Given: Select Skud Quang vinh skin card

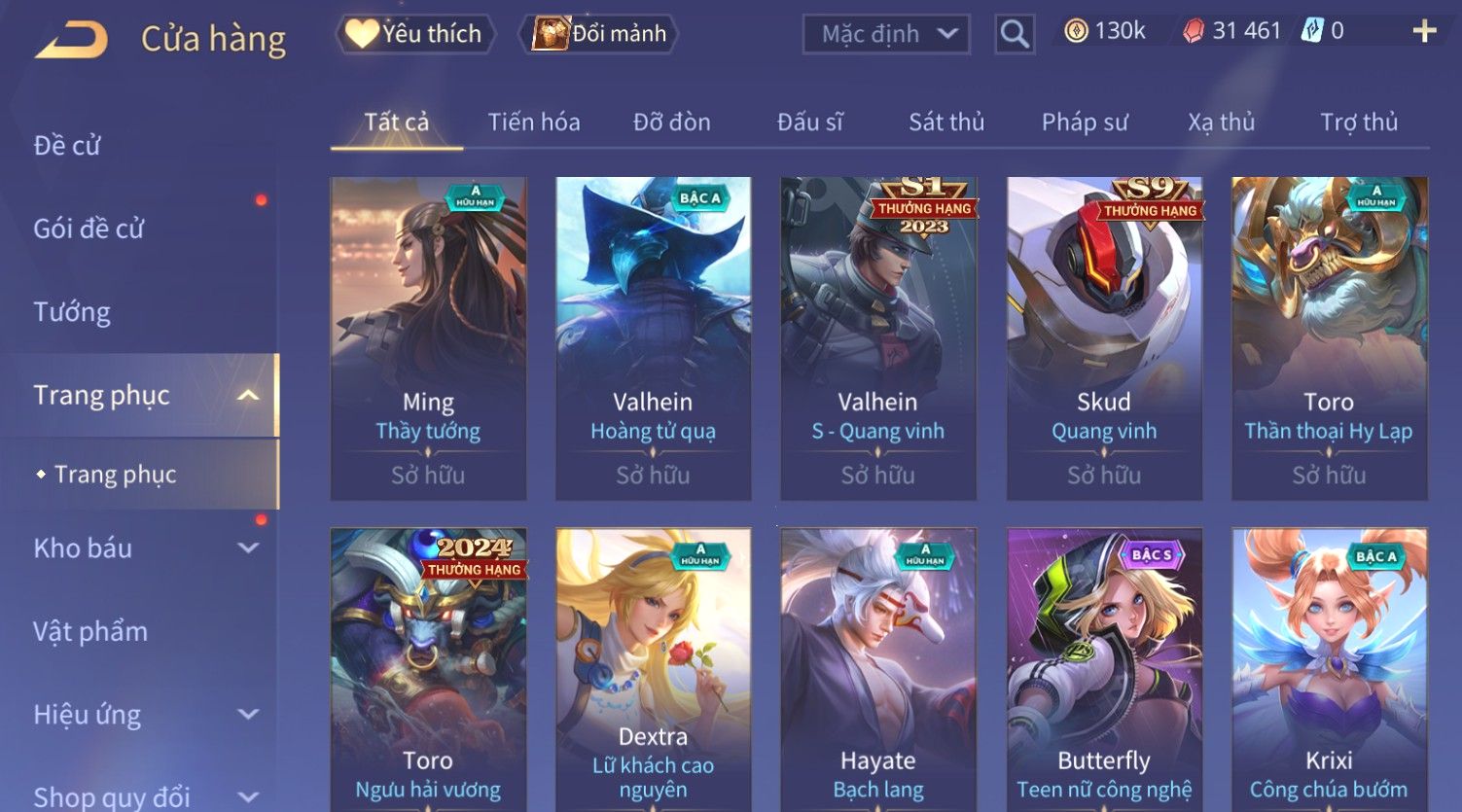Looking at the screenshot, I should point(1104,338).
